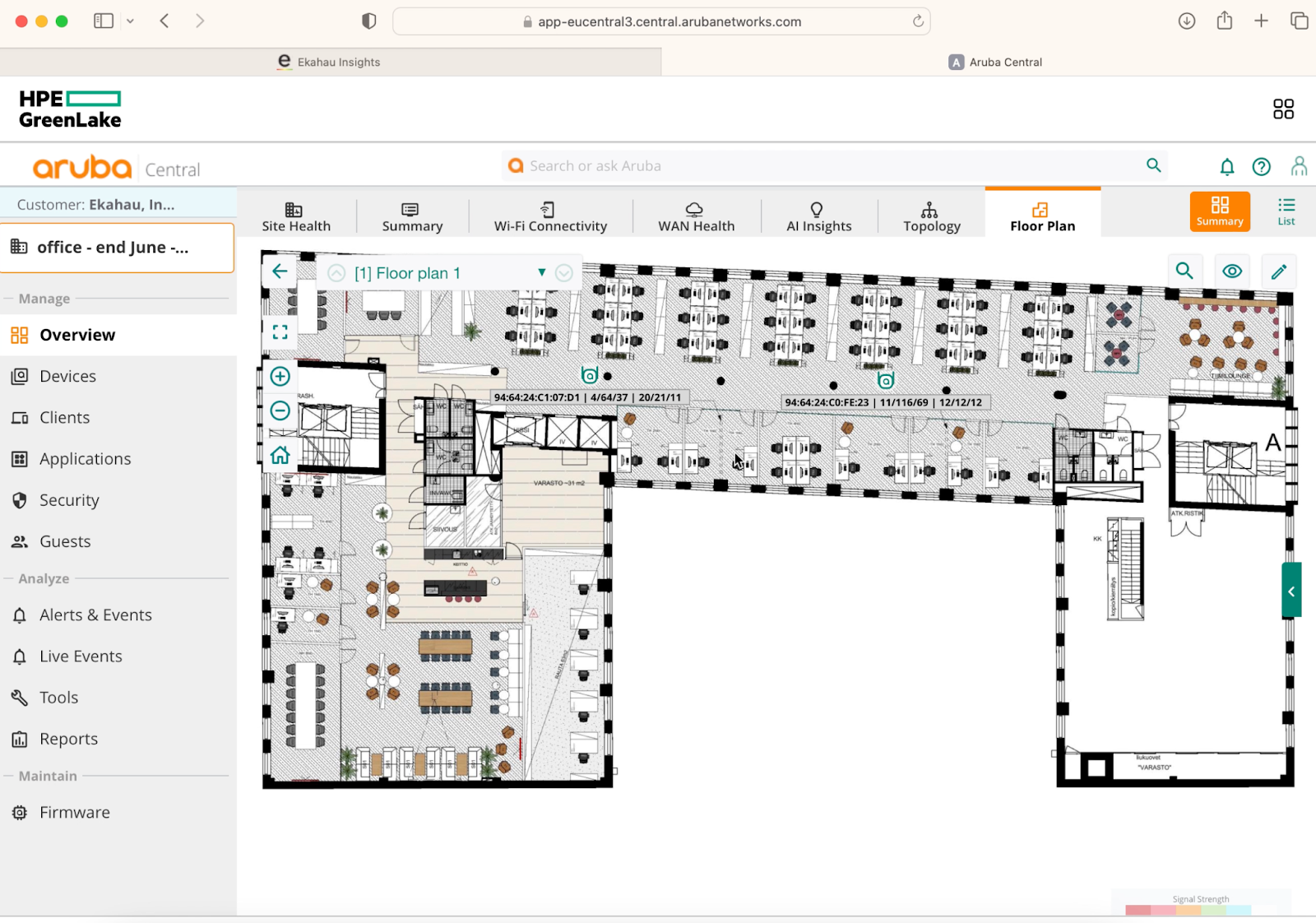Switch to Summary view toggle
The image size is (1316, 923).
(1220, 211)
